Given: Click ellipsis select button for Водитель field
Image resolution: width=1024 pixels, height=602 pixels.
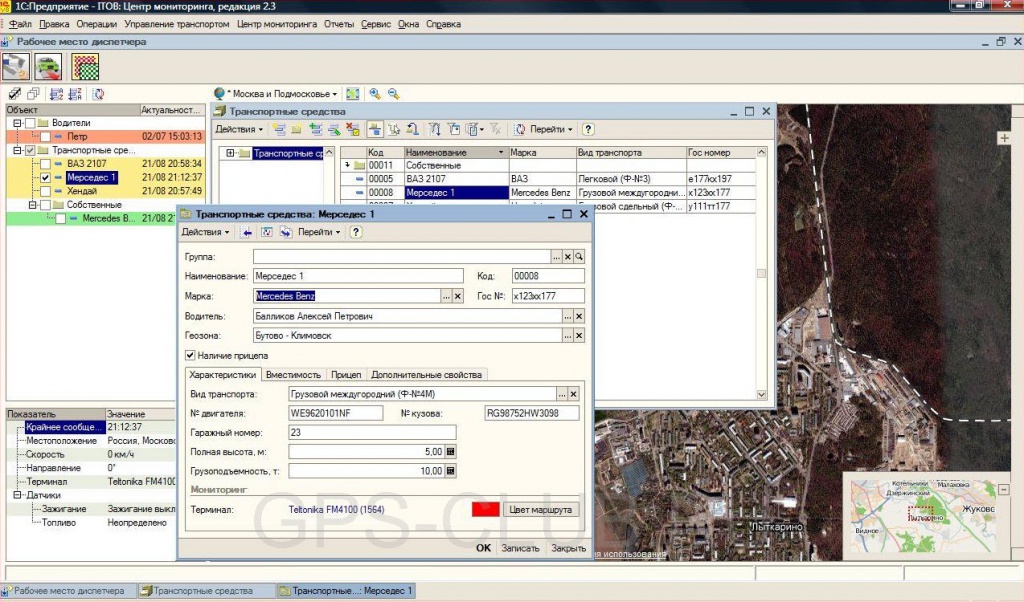Looking at the screenshot, I should click(568, 316).
